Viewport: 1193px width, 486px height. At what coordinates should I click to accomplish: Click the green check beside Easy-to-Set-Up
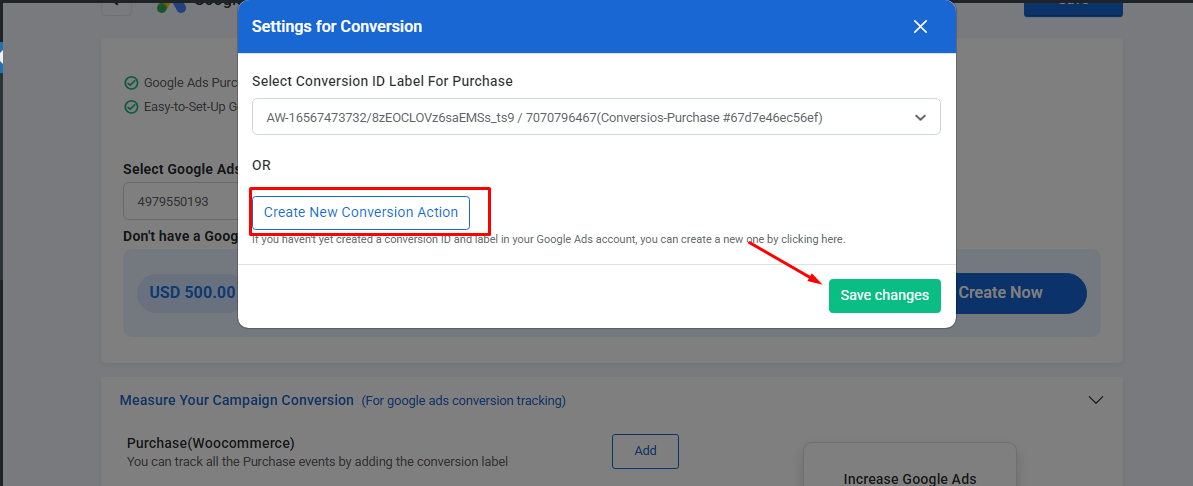coord(131,106)
